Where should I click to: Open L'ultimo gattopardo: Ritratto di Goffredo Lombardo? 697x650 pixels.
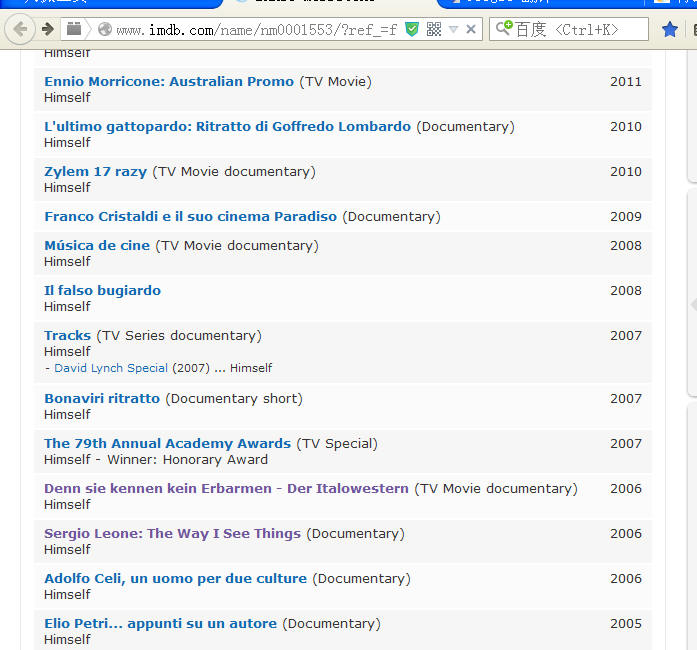point(227,127)
